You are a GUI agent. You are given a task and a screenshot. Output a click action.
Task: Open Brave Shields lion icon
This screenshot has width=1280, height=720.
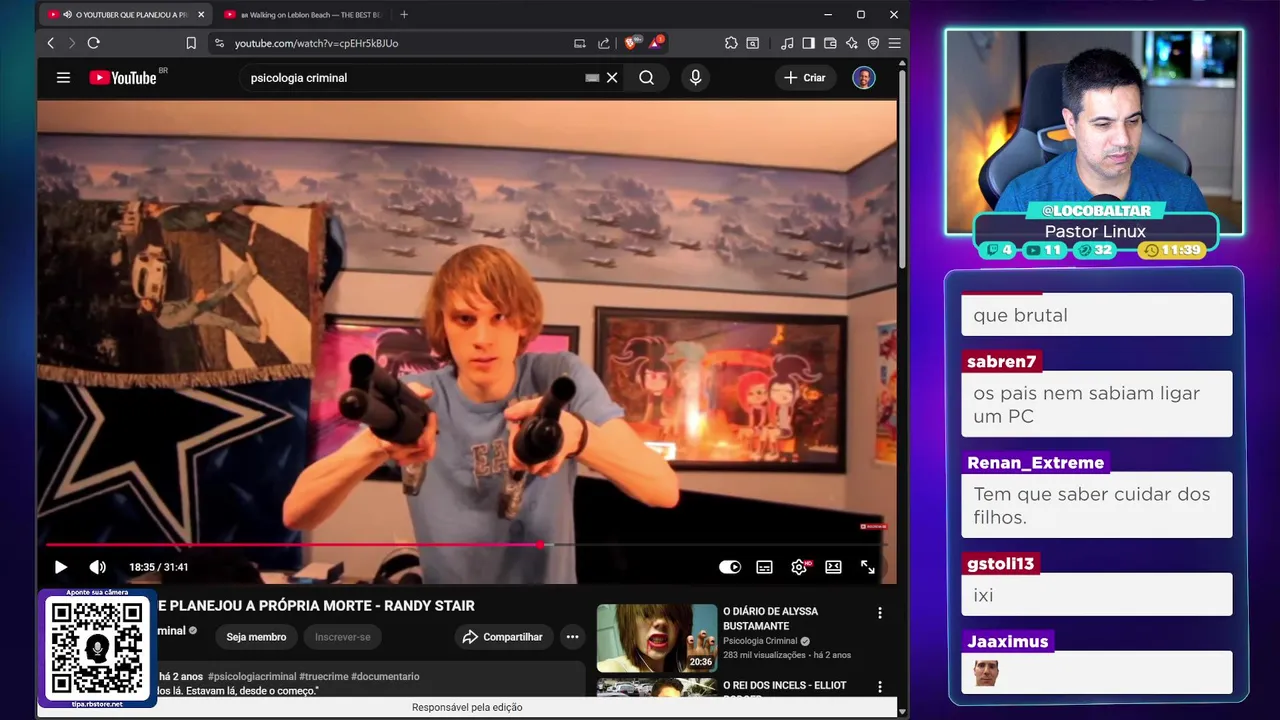pos(631,43)
